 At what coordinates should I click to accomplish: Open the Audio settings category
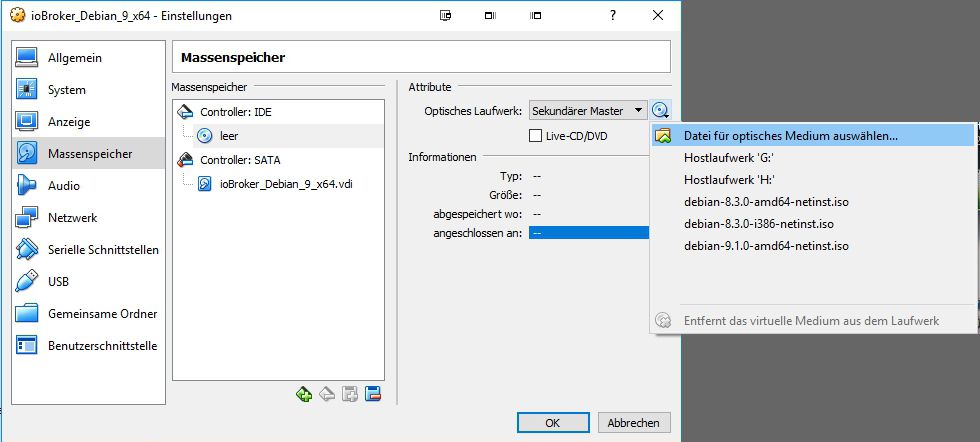pos(88,185)
